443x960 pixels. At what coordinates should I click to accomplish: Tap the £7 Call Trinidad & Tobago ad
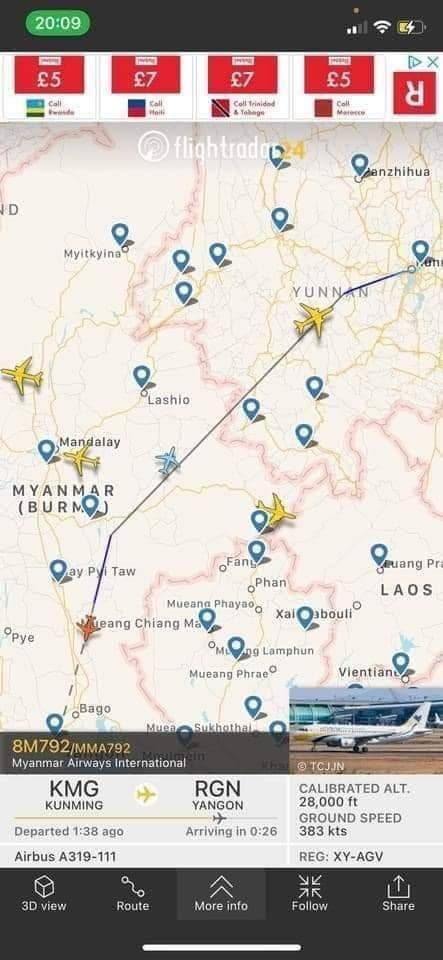[243, 87]
